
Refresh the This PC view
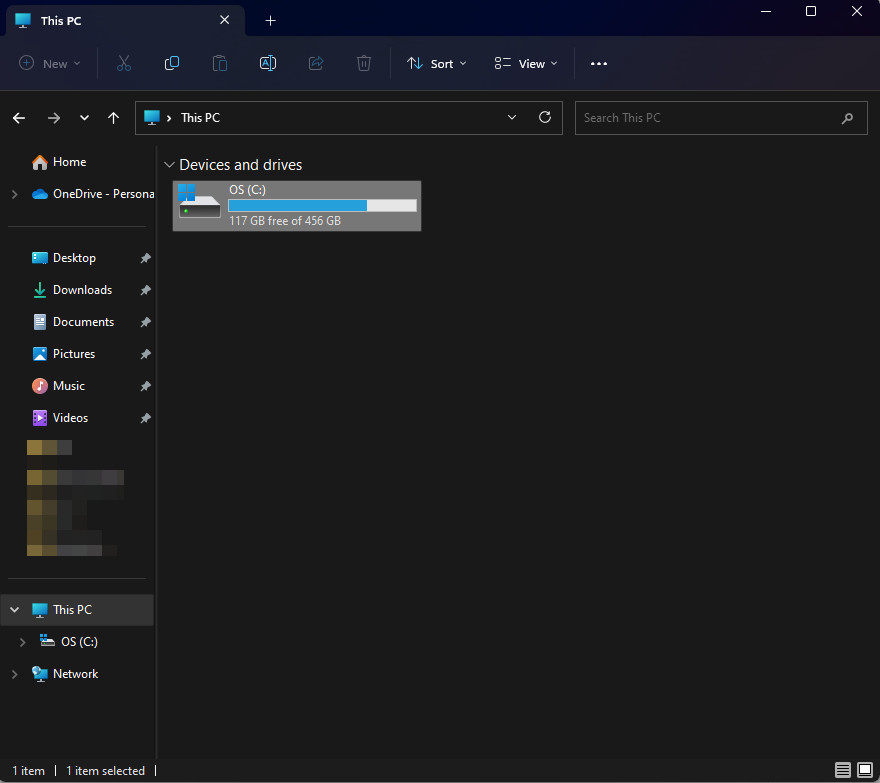point(545,117)
